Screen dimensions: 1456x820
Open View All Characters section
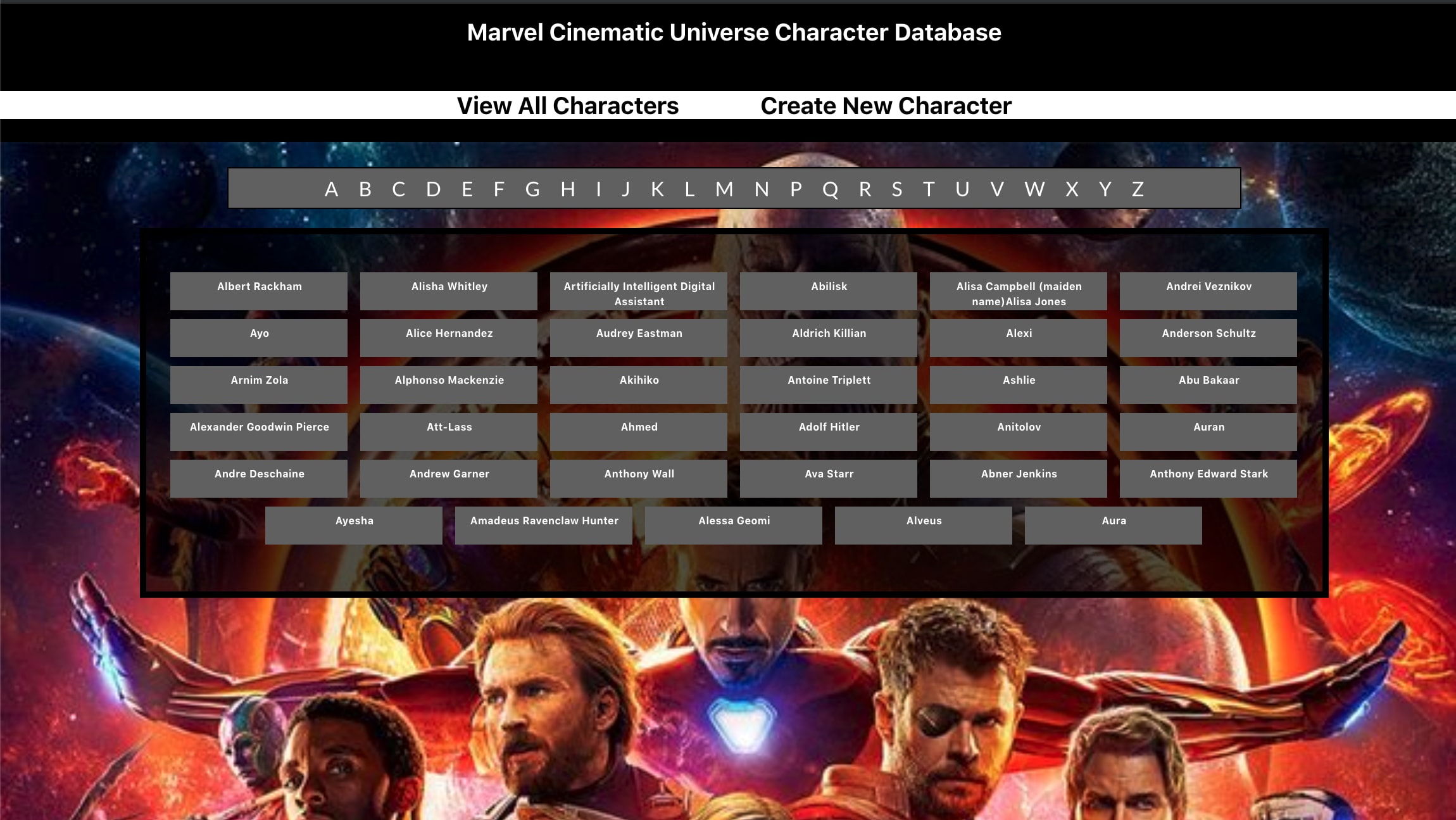point(567,106)
